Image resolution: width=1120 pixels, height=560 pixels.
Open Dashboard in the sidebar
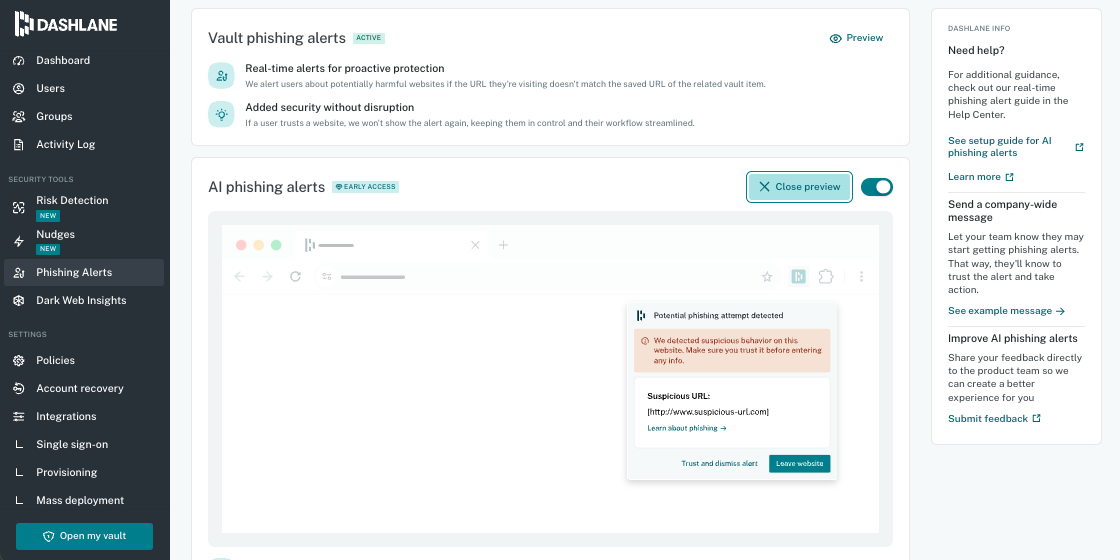coord(84,61)
